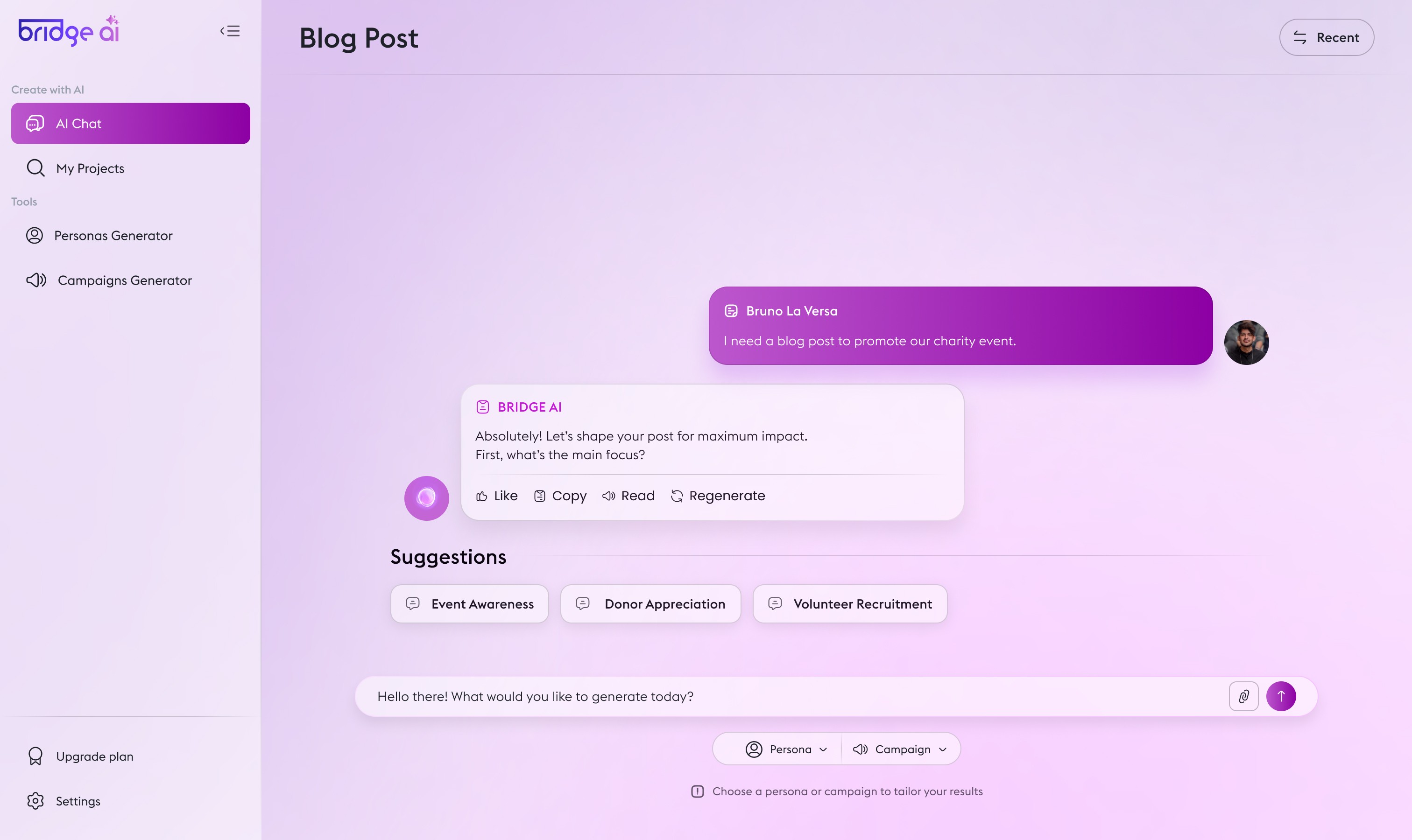Click the attachment link icon in input

tap(1243, 696)
